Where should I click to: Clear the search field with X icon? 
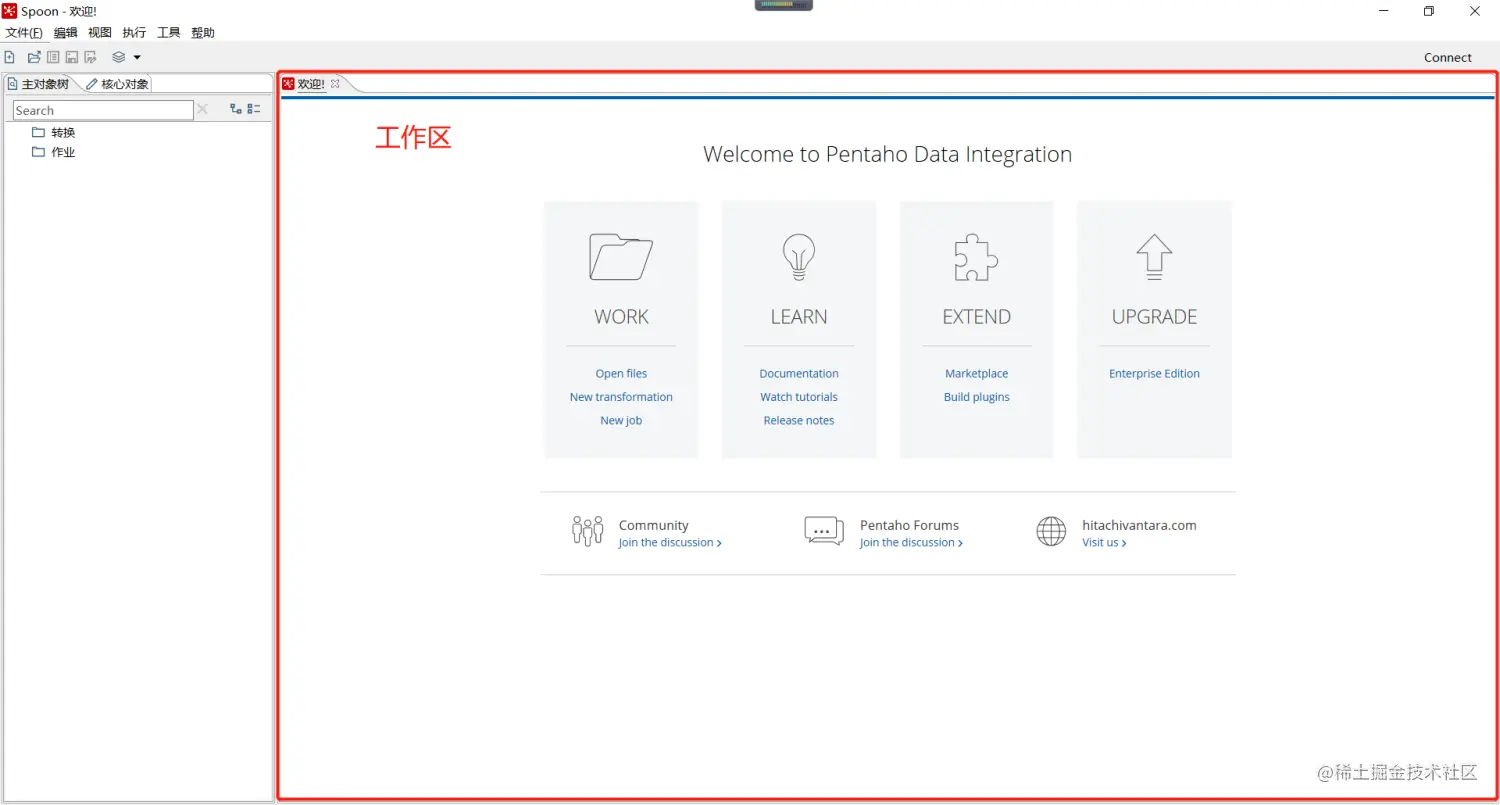click(x=202, y=109)
